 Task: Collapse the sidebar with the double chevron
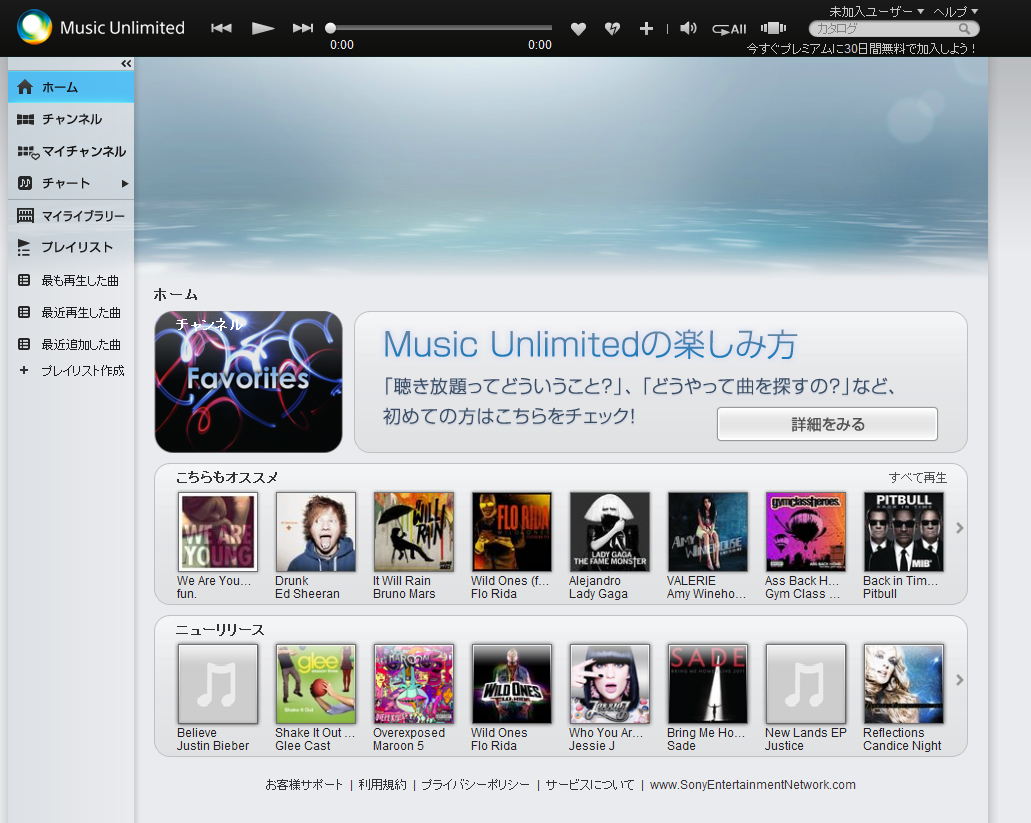pyautogui.click(x=126, y=64)
